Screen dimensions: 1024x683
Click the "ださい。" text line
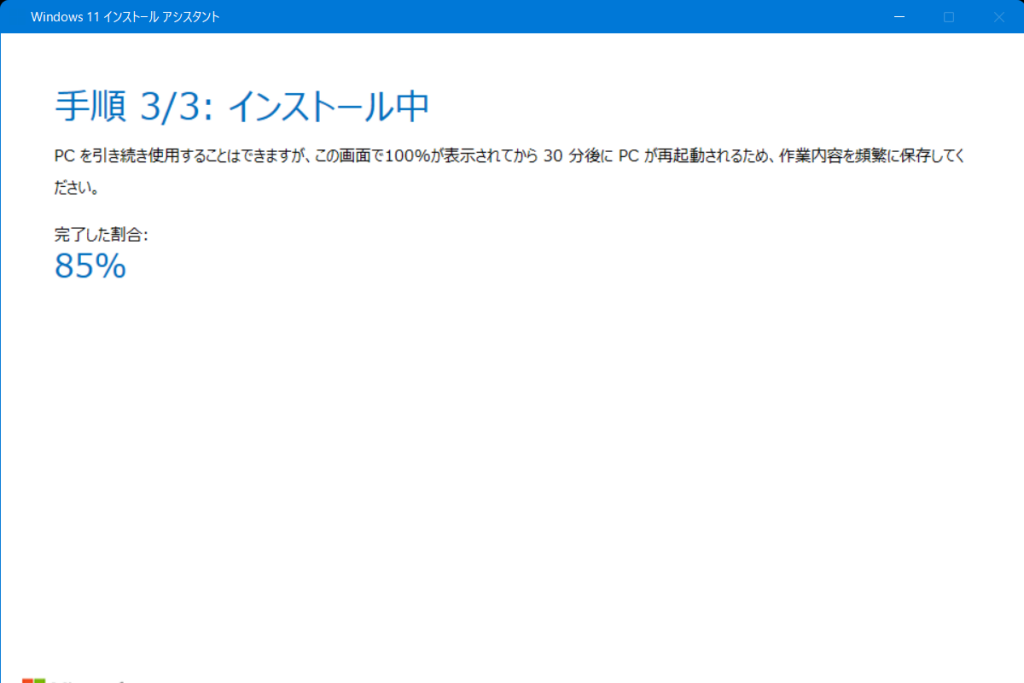point(76,188)
